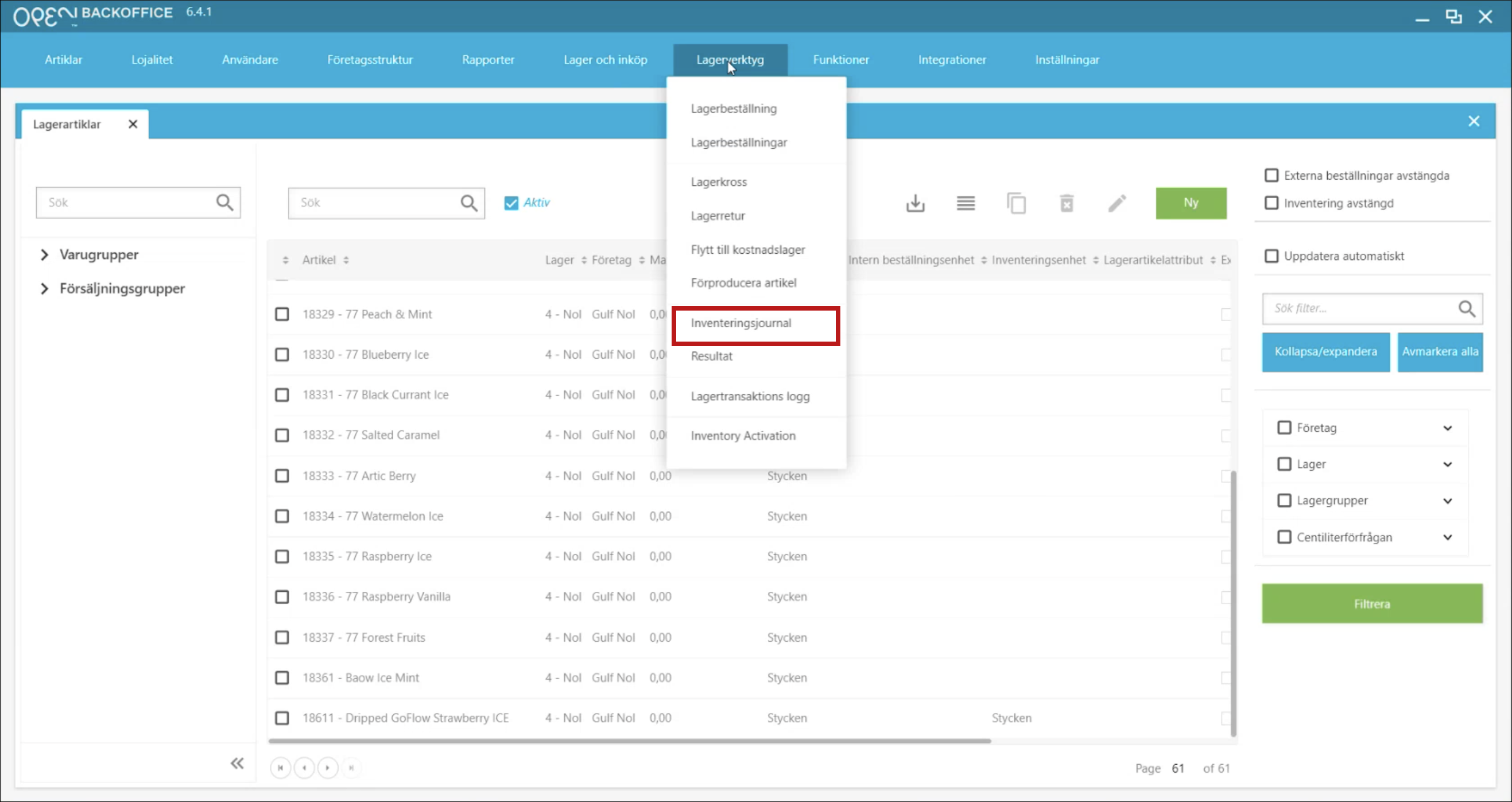The height and width of the screenshot is (802, 1512).
Task: Choose Förproducera artikel menu item
Action: [x=744, y=283]
